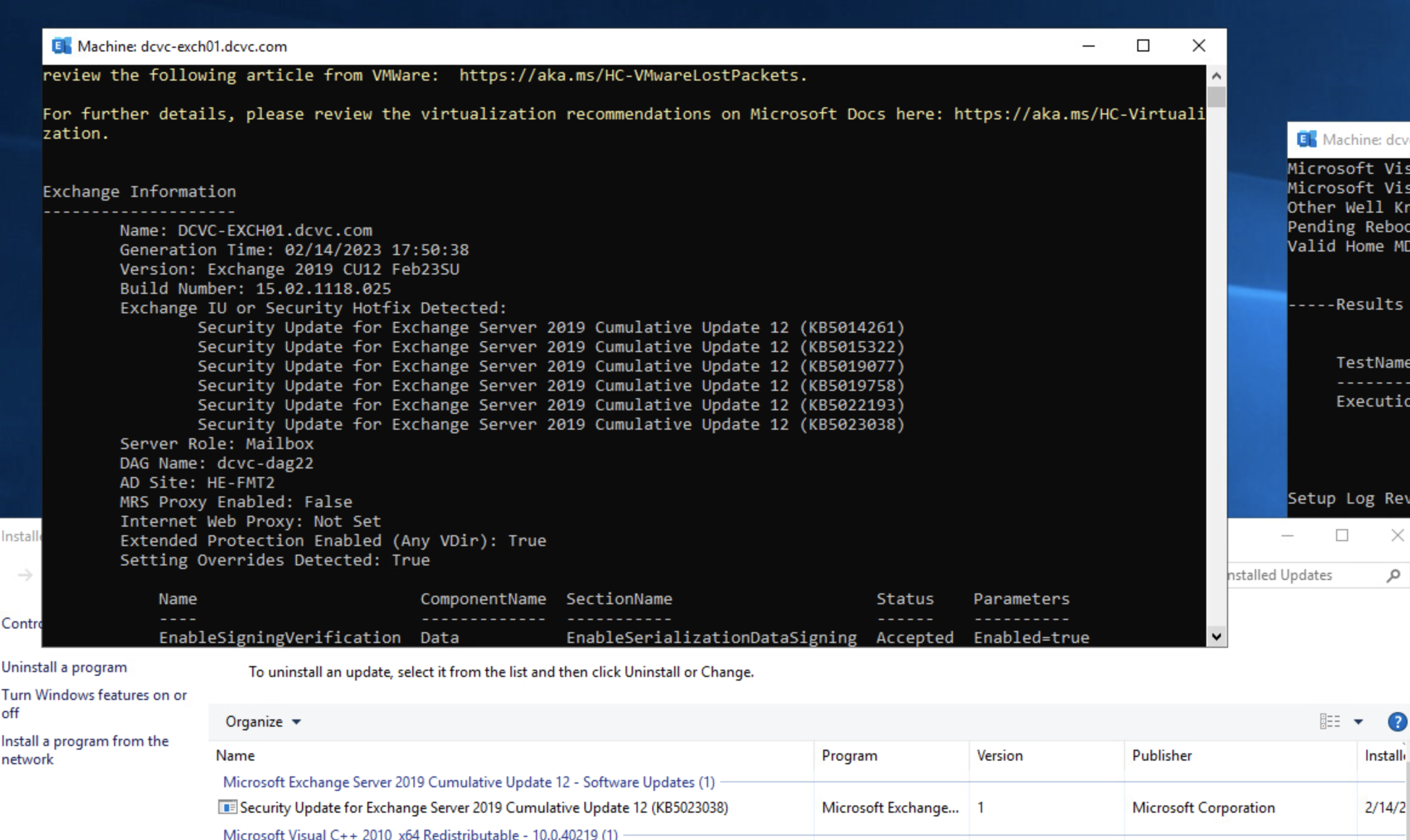Image resolution: width=1410 pixels, height=840 pixels.
Task: Click the search magnifier in Installed Updates box
Action: (1393, 575)
